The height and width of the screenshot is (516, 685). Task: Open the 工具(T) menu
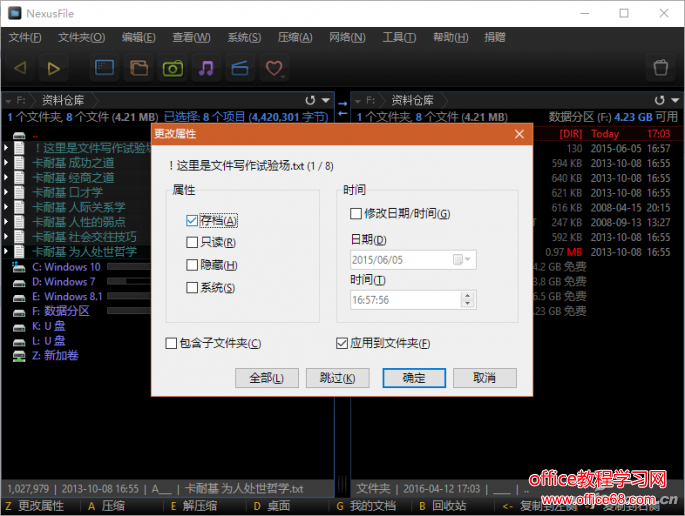coord(399,38)
